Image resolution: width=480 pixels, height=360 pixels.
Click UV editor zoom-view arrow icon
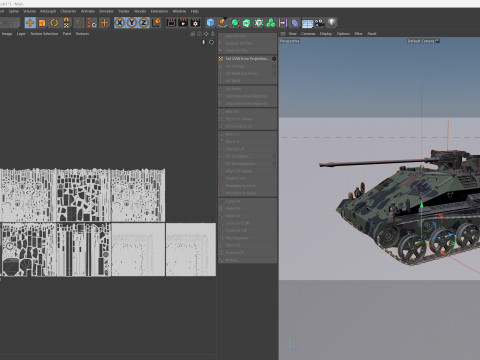pyautogui.click(x=213, y=34)
